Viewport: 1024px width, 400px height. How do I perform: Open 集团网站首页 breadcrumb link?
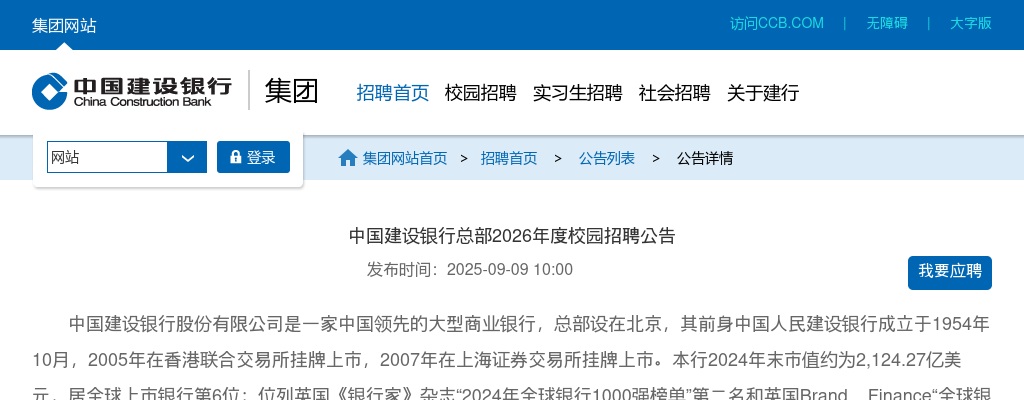(x=405, y=158)
